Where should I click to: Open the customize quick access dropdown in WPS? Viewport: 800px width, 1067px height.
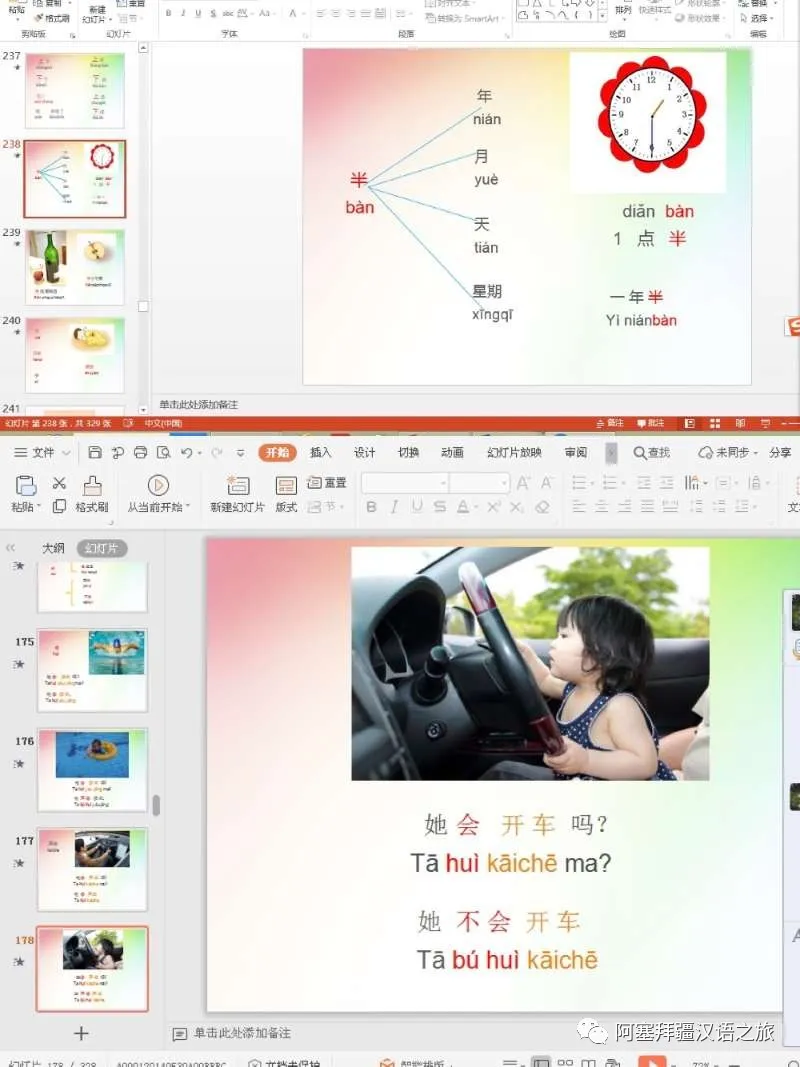(x=240, y=453)
